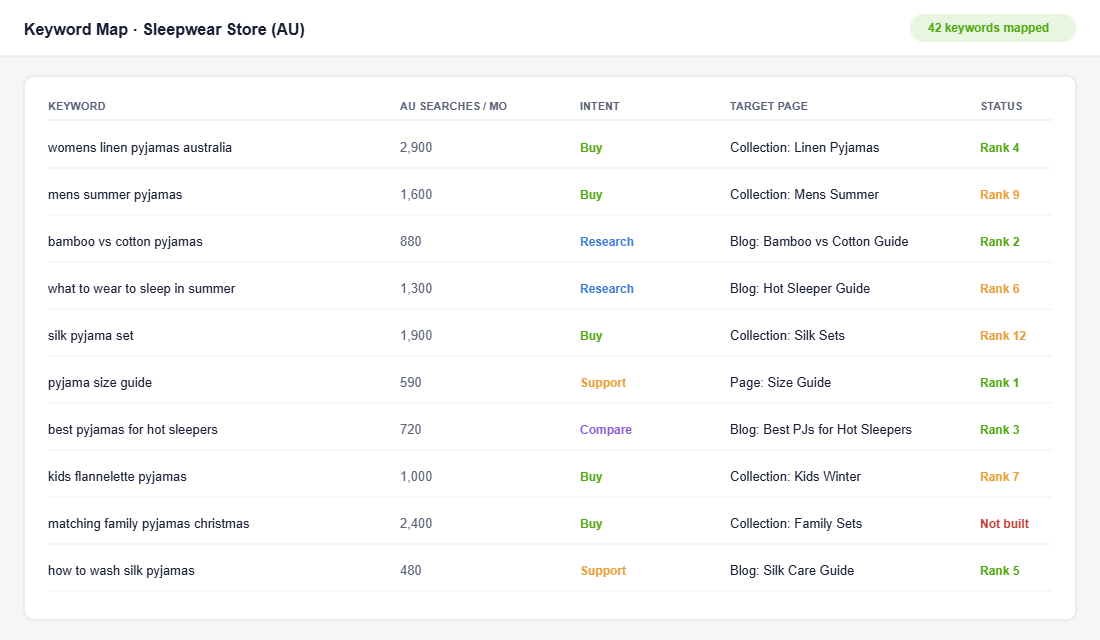Open target 'Collection: Family Sets'
This screenshot has height=640, width=1100.
[x=796, y=524]
